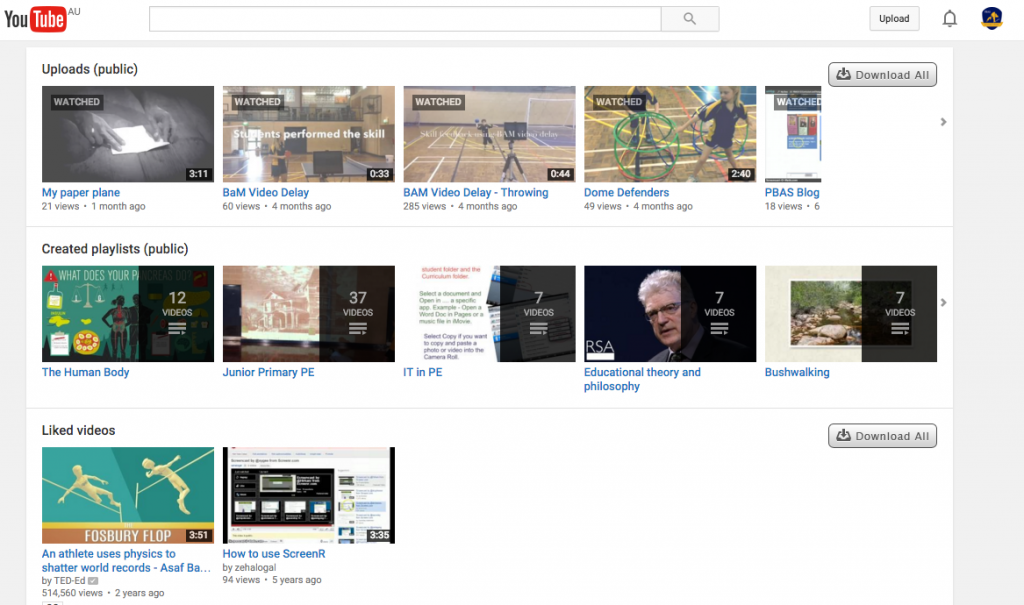1024x605 pixels.
Task: Click the 2:40 duration badge
Action: point(741,174)
